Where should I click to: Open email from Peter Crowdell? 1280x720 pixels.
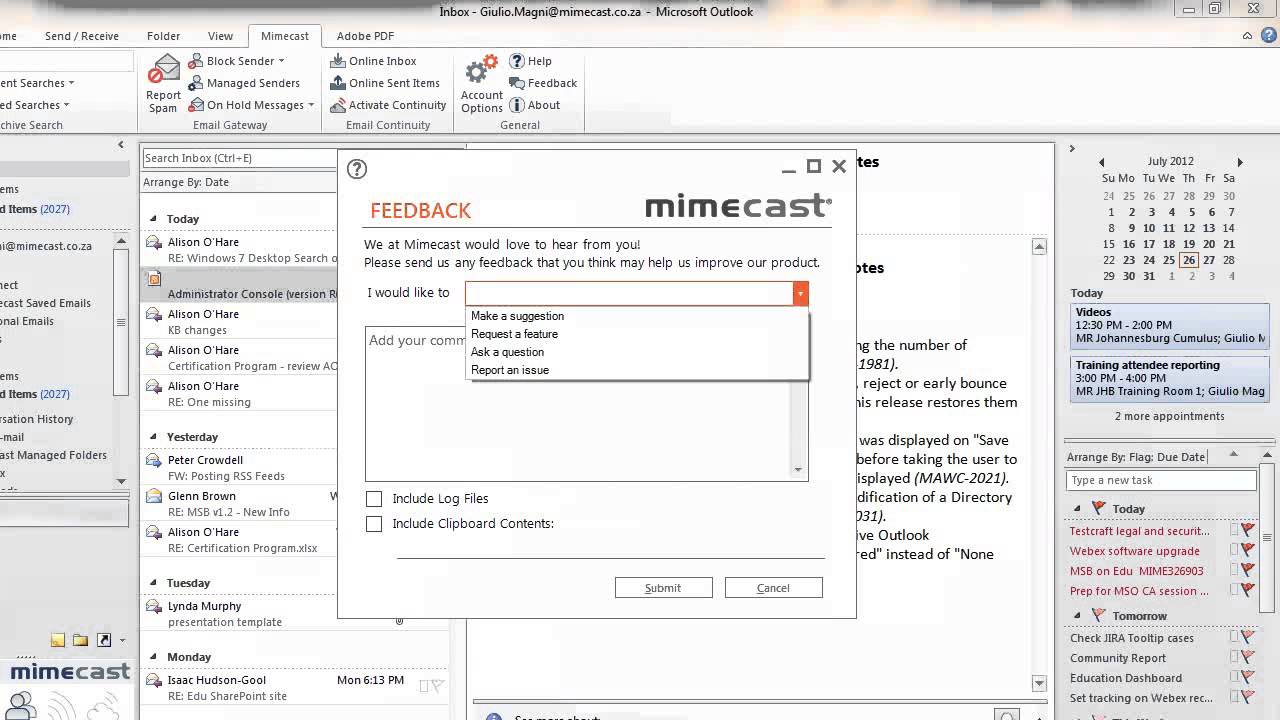(x=240, y=468)
